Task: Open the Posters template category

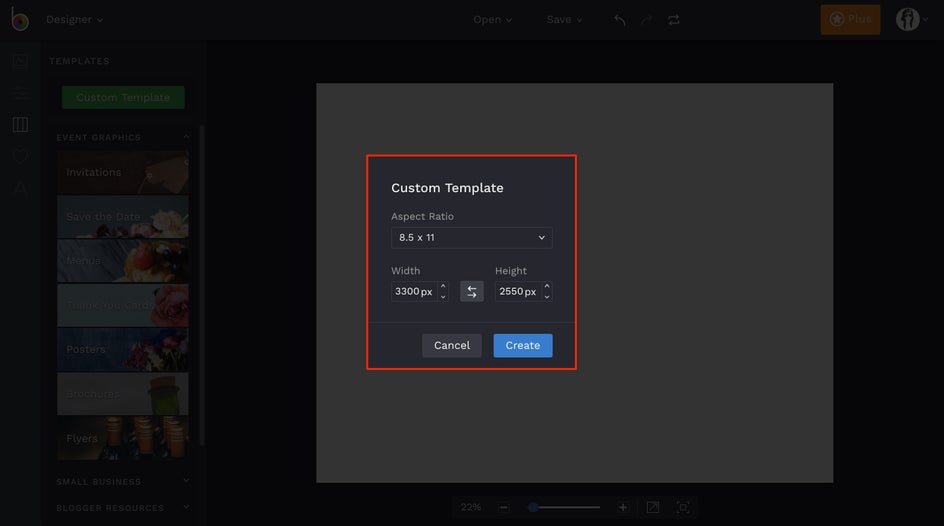Action: pos(123,349)
